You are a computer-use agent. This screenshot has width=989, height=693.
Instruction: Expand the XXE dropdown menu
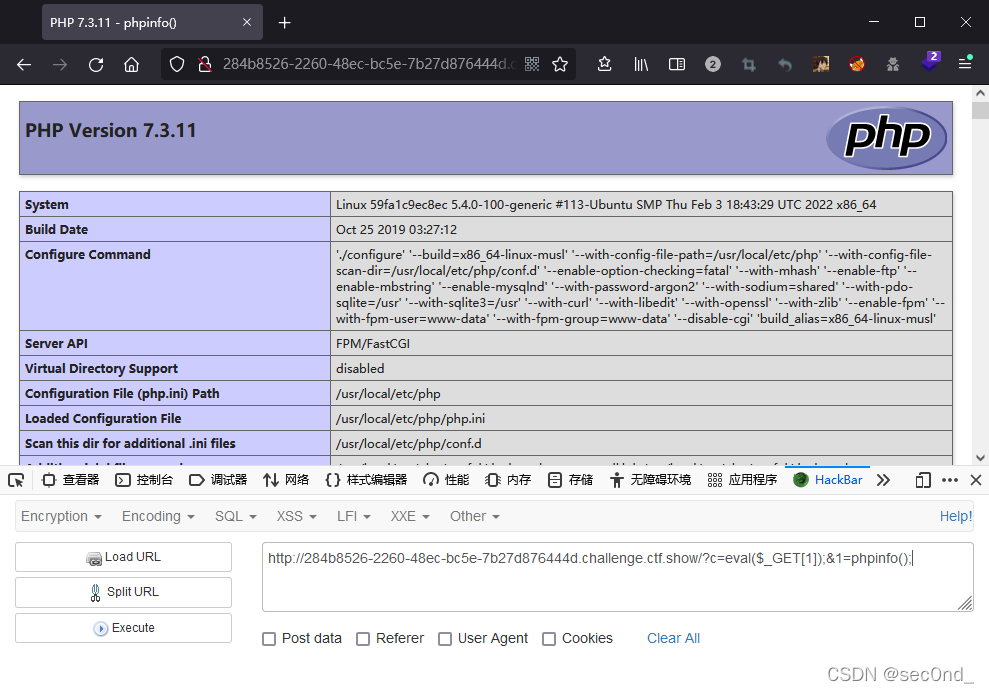point(410,516)
